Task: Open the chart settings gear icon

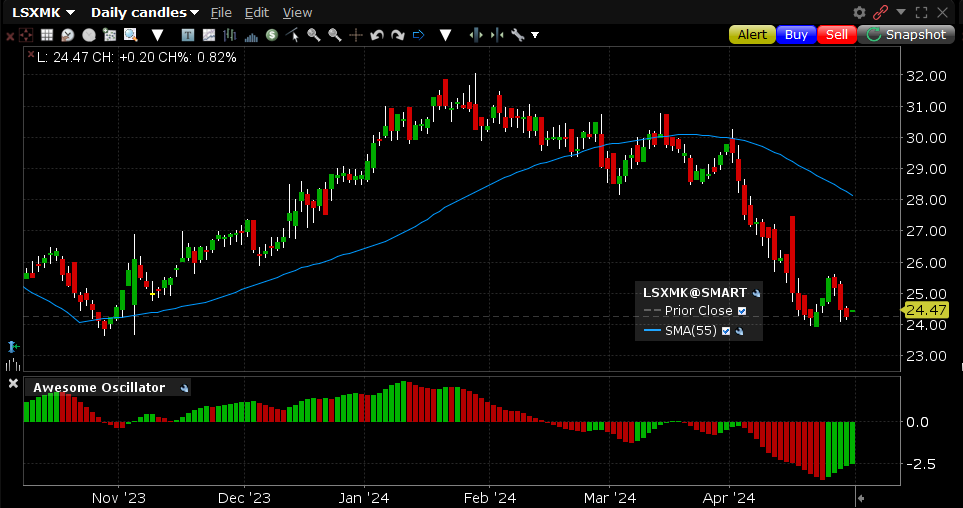Action: point(859,12)
